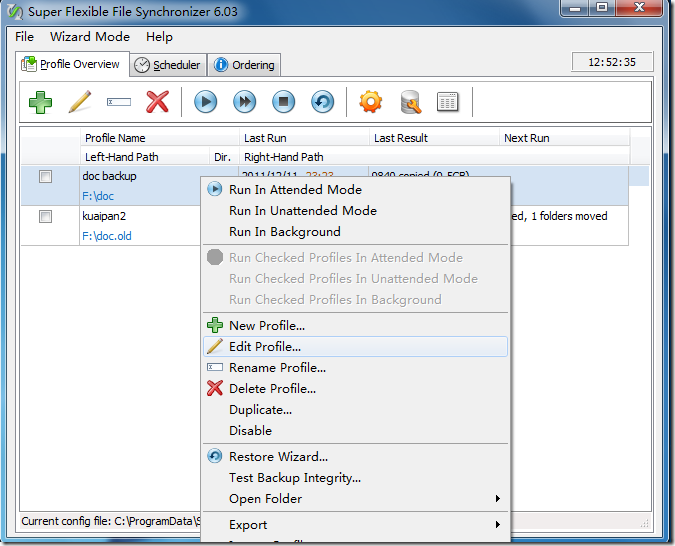Click the Profile Name column header

(159, 138)
